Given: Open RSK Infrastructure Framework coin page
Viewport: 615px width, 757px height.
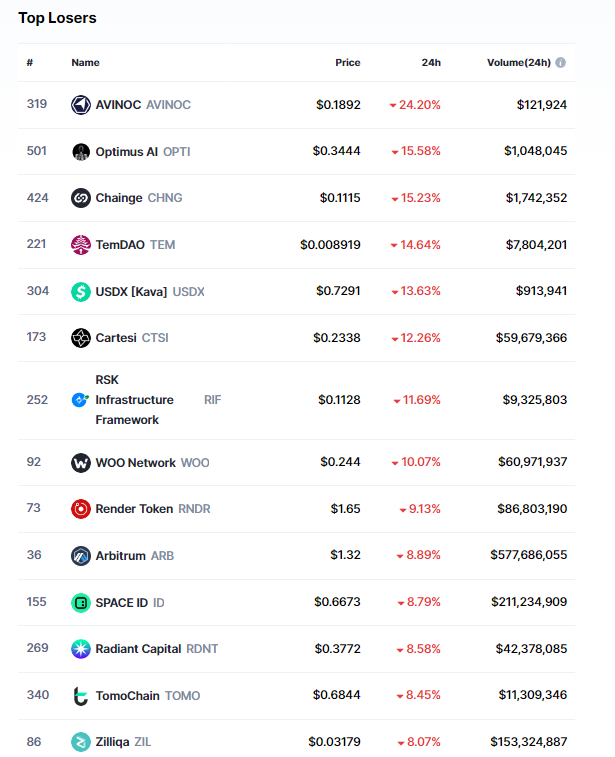Looking at the screenshot, I should tap(134, 400).
